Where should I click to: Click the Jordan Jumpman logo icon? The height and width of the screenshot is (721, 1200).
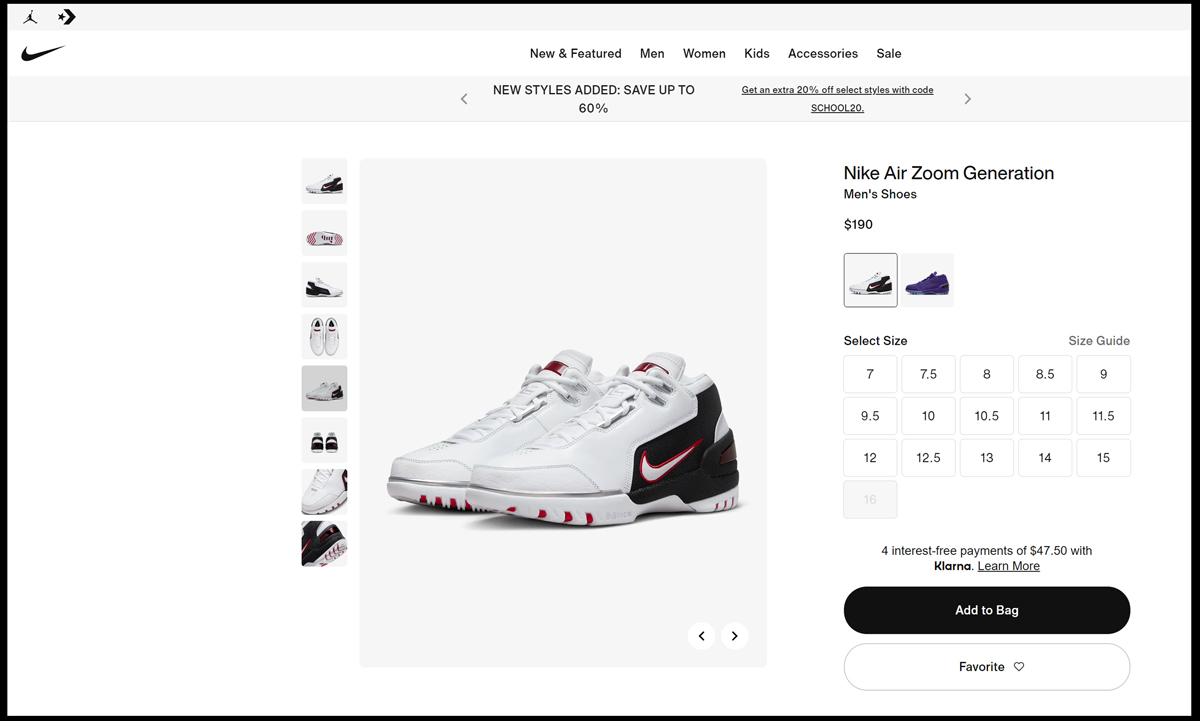[30, 17]
